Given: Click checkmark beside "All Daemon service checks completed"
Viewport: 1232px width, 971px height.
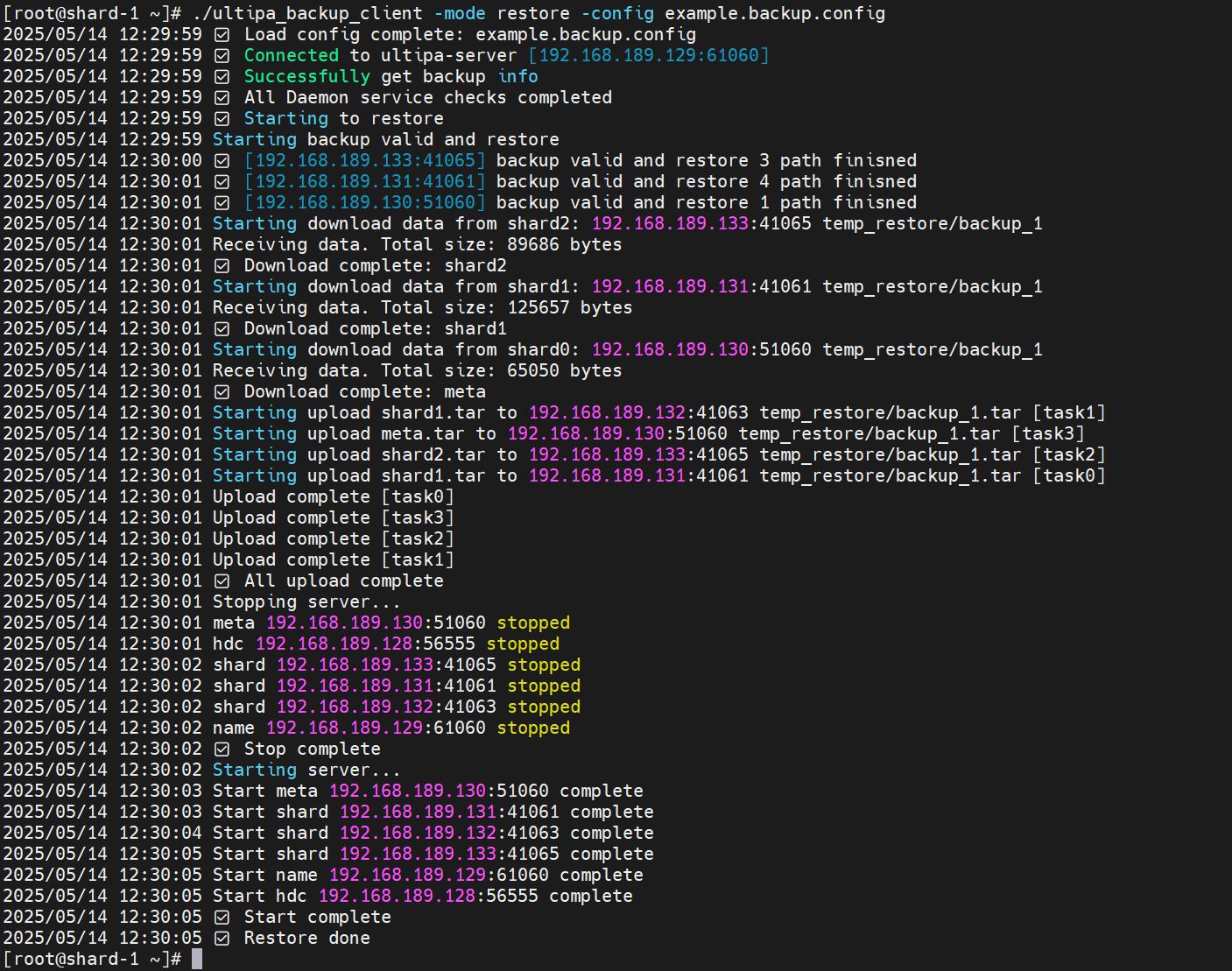Looking at the screenshot, I should click(222, 98).
